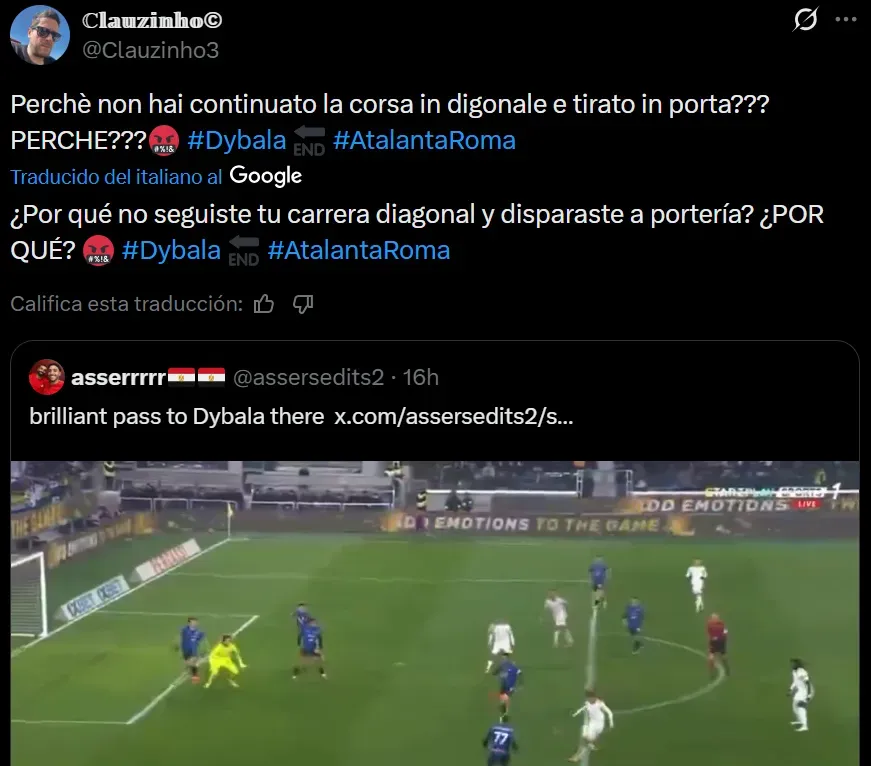Viewport: 871px width, 766px height.
Task: Open the asserrrrr quoted avatar
Action: point(47,377)
